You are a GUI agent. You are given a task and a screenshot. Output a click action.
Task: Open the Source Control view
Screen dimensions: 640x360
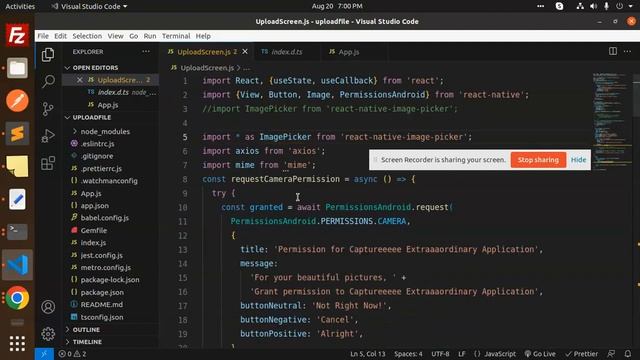48,109
